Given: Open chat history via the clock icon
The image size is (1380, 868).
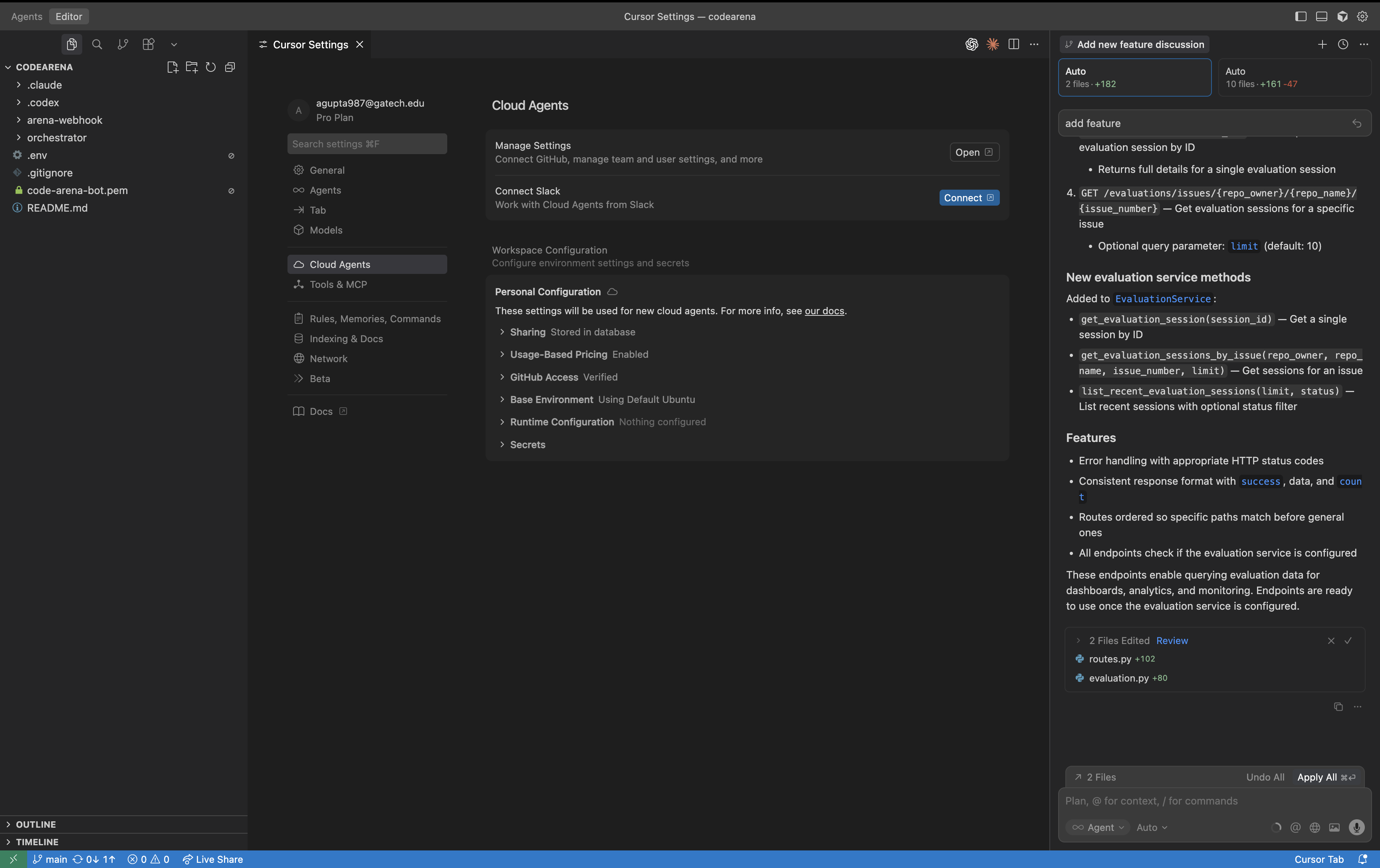Looking at the screenshot, I should (x=1343, y=44).
